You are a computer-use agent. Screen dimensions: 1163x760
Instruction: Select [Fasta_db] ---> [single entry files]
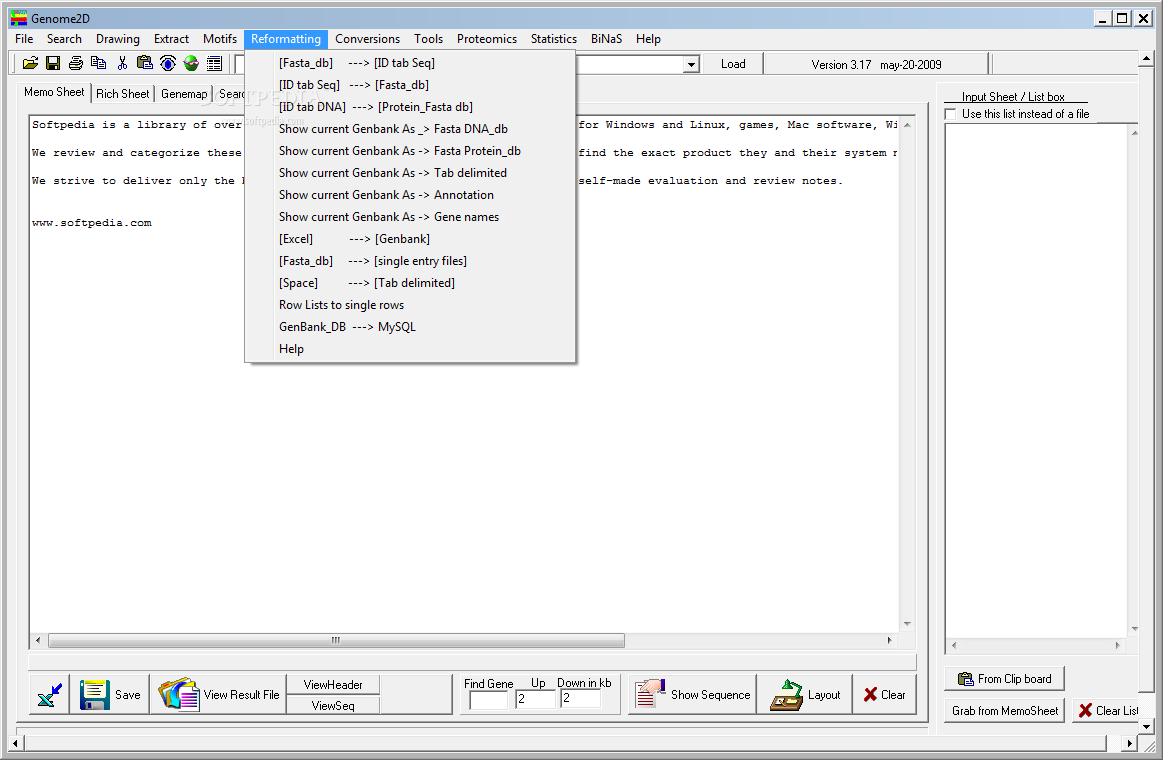click(410, 261)
